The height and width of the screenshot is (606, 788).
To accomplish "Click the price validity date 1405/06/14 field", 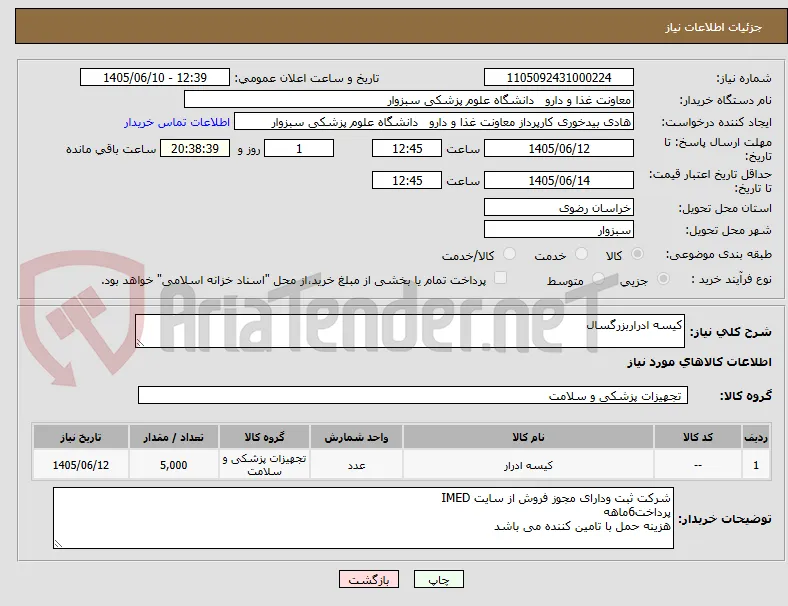I will [558, 180].
